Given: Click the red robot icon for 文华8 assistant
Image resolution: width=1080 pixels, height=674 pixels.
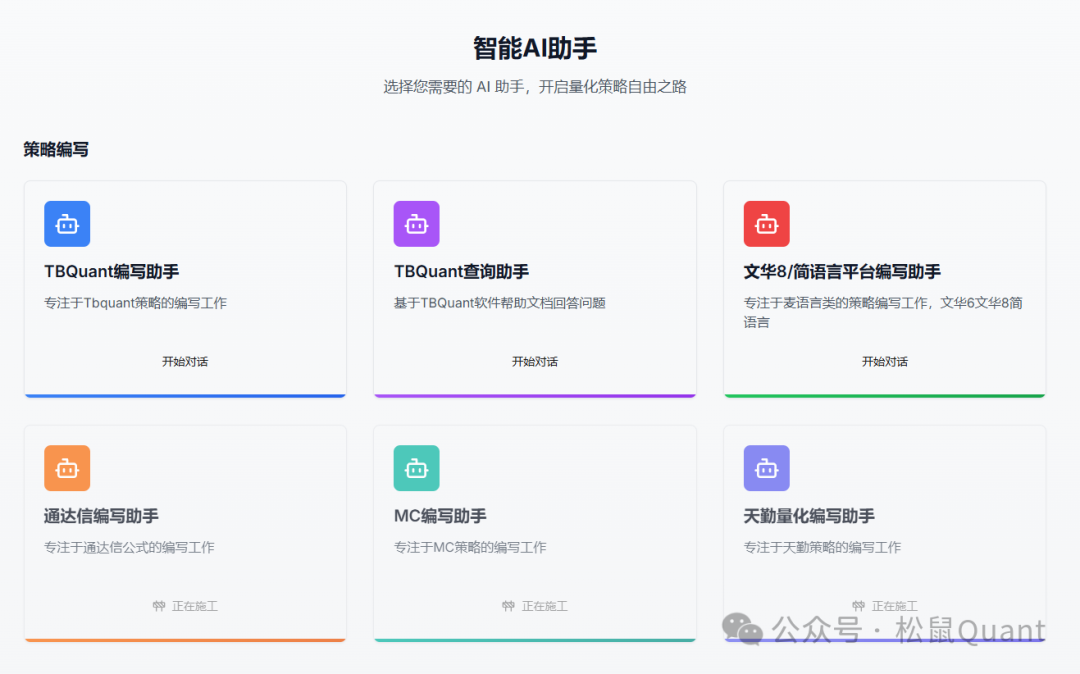Looking at the screenshot, I should pos(766,224).
